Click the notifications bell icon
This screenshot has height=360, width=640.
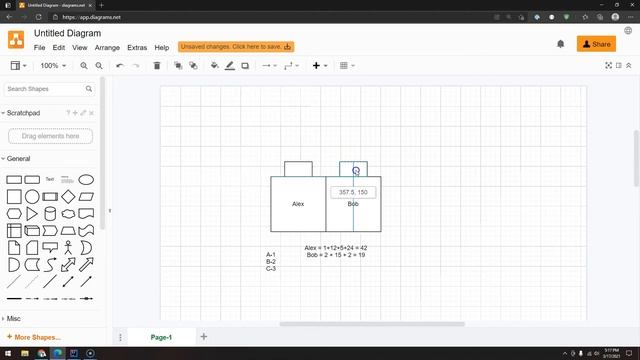click(560, 44)
